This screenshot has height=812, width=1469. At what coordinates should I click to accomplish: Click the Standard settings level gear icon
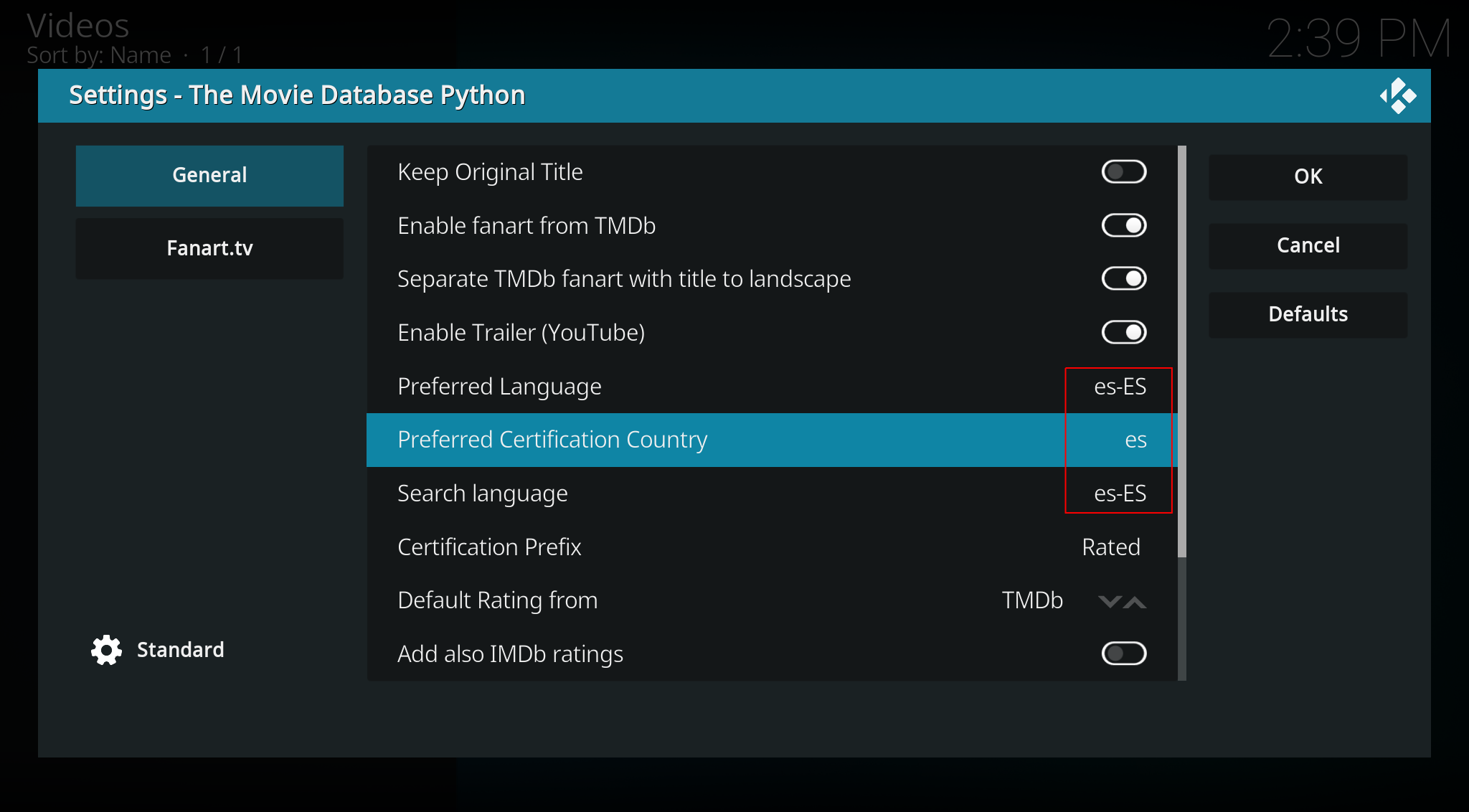tap(106, 650)
